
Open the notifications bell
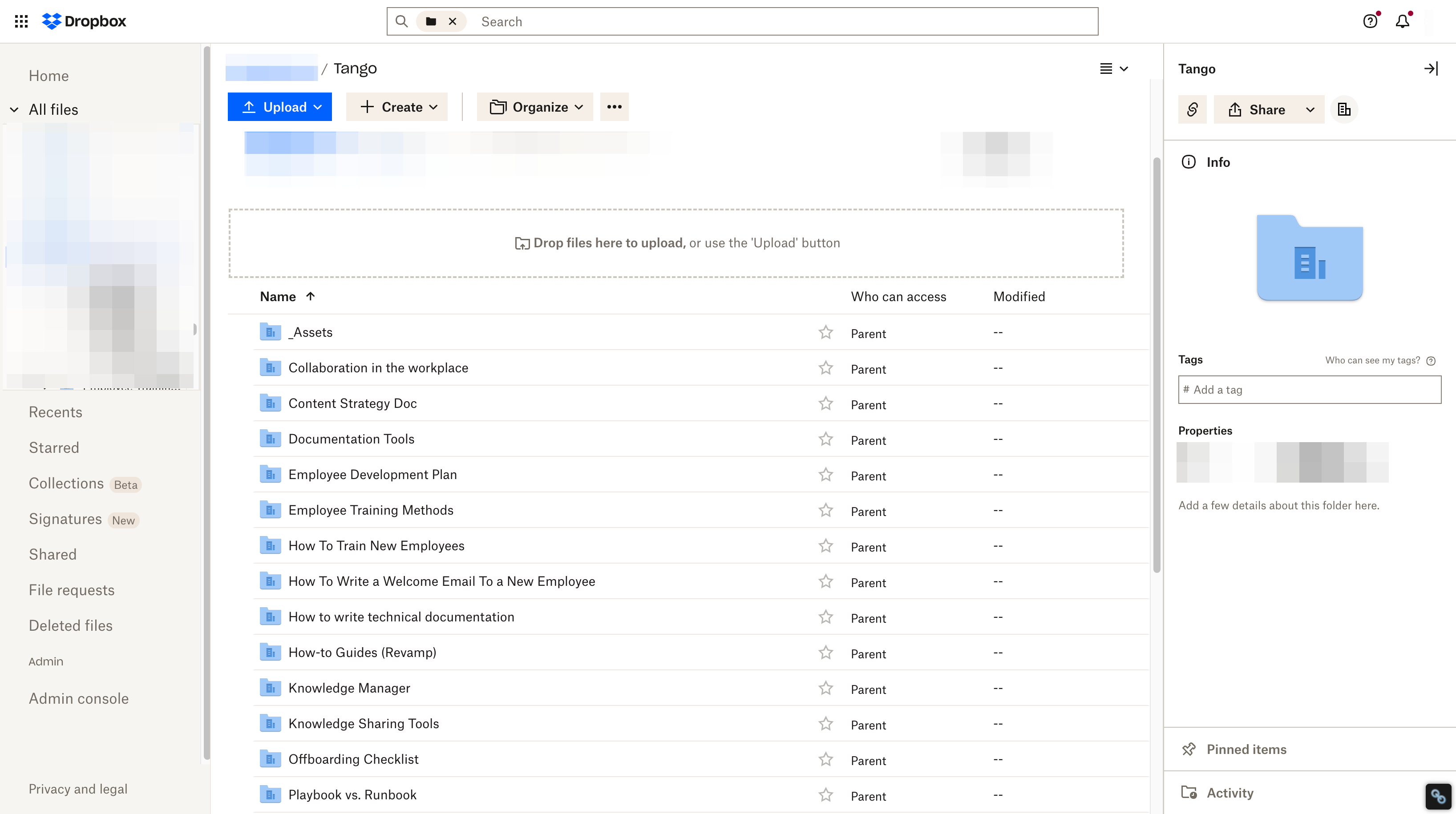pos(1402,21)
